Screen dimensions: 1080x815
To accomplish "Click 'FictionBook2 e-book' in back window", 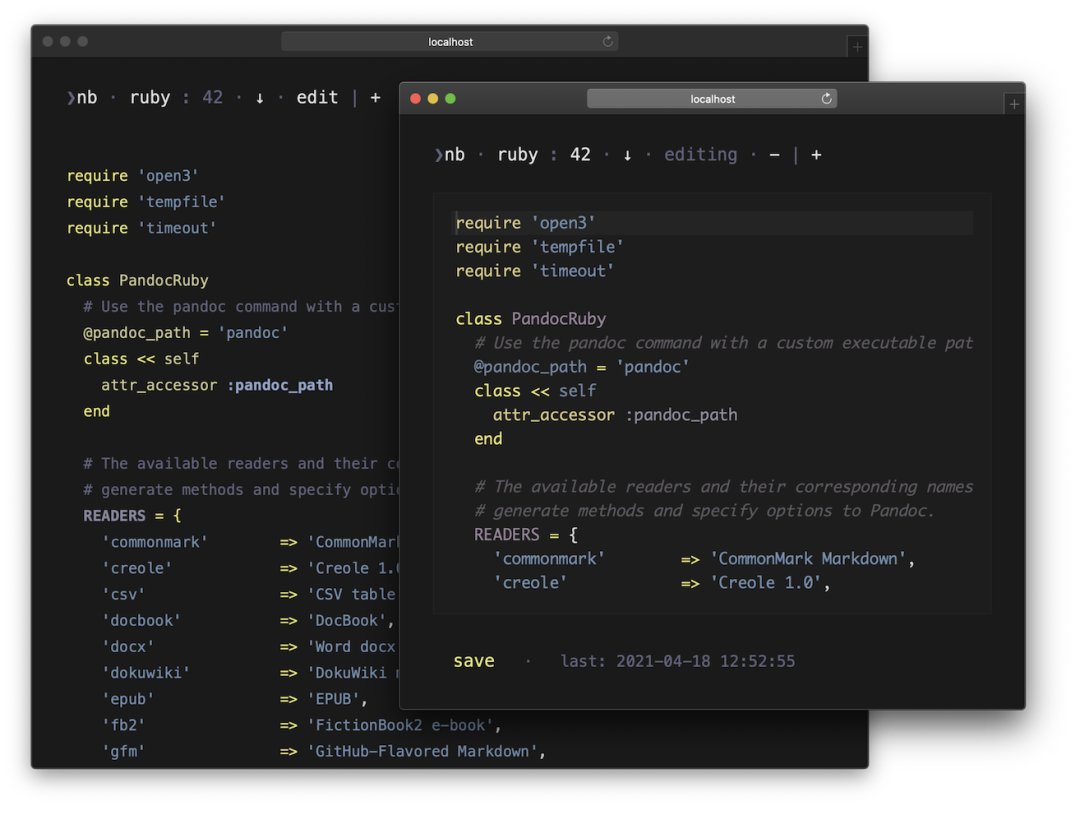I will coord(400,725).
